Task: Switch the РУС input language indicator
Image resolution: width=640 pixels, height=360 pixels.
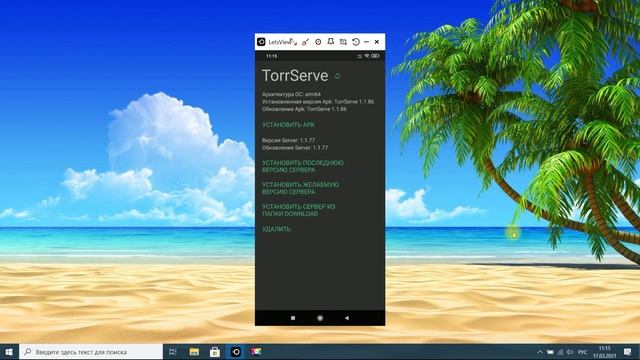Action: click(583, 352)
